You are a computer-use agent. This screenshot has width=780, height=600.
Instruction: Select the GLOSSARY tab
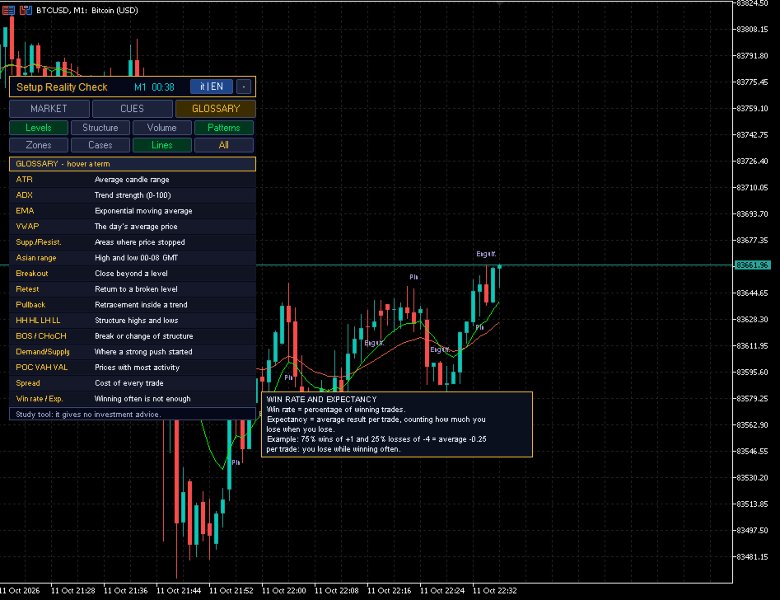pos(215,108)
